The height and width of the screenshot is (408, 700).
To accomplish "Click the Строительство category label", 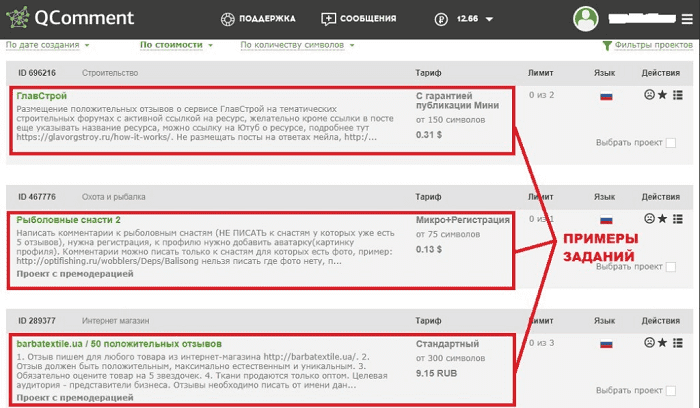I will 110,73.
